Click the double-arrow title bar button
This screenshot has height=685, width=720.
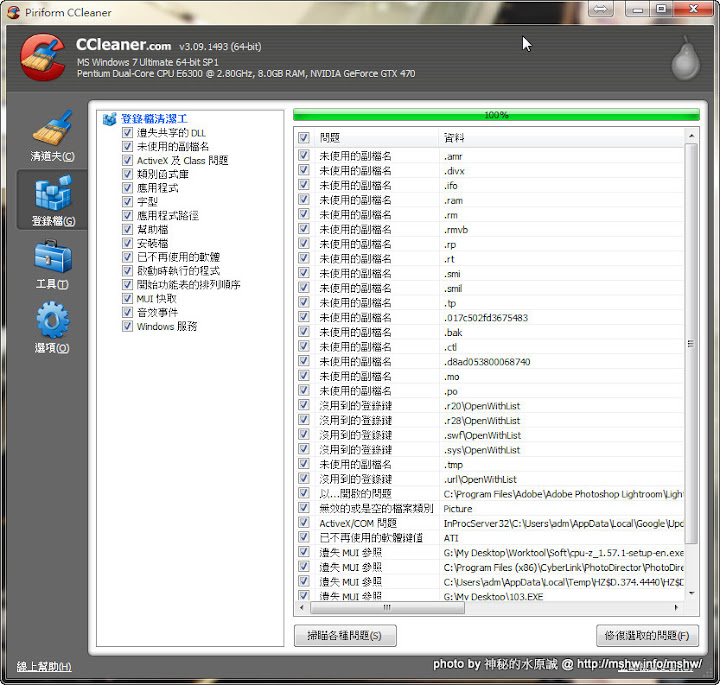pos(600,9)
